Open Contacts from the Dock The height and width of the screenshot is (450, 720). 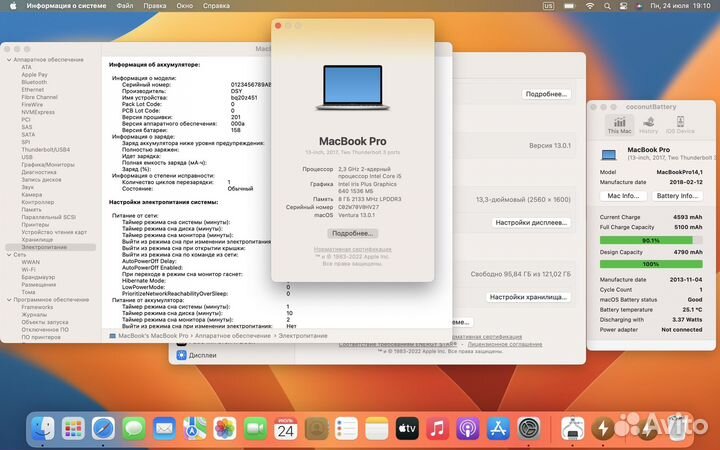coord(316,428)
